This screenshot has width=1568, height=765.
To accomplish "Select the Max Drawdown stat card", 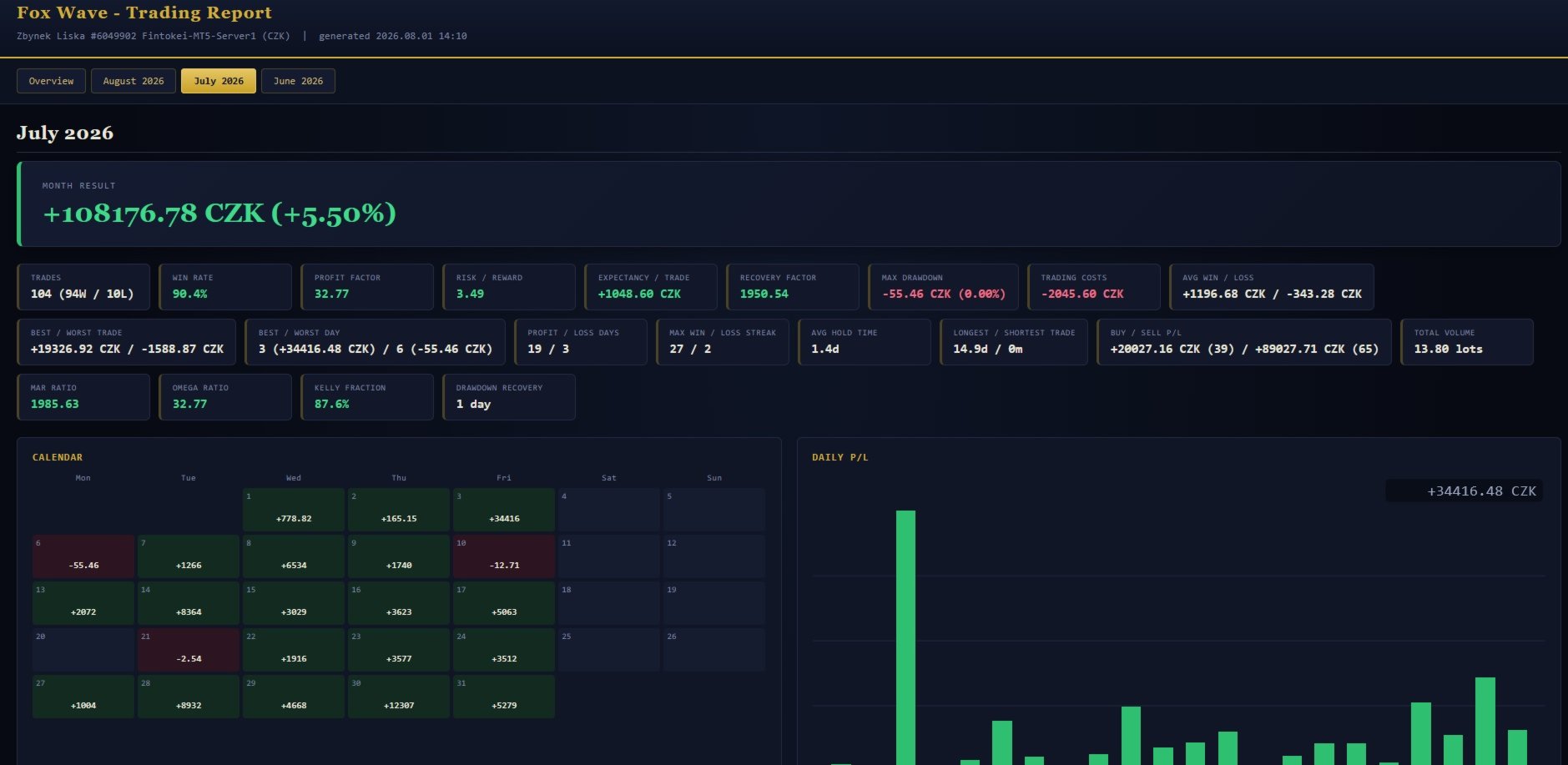I will point(943,287).
